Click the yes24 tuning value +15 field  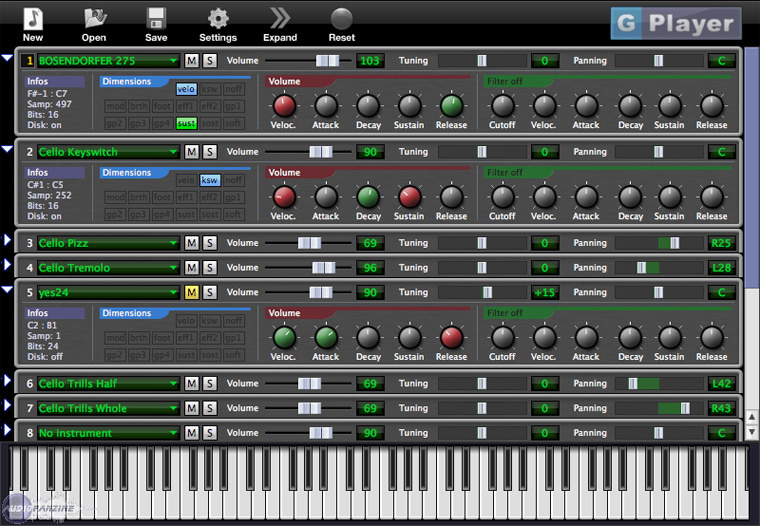click(545, 292)
